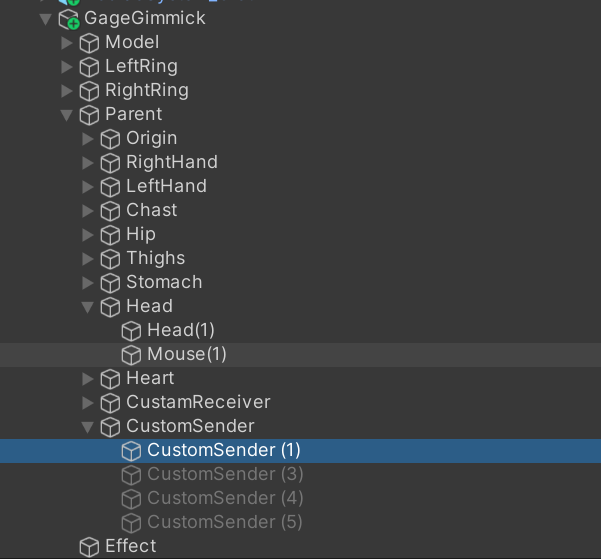The width and height of the screenshot is (601, 559).
Task: Collapse the GageGimmick hierarchy
Action: click(46, 19)
